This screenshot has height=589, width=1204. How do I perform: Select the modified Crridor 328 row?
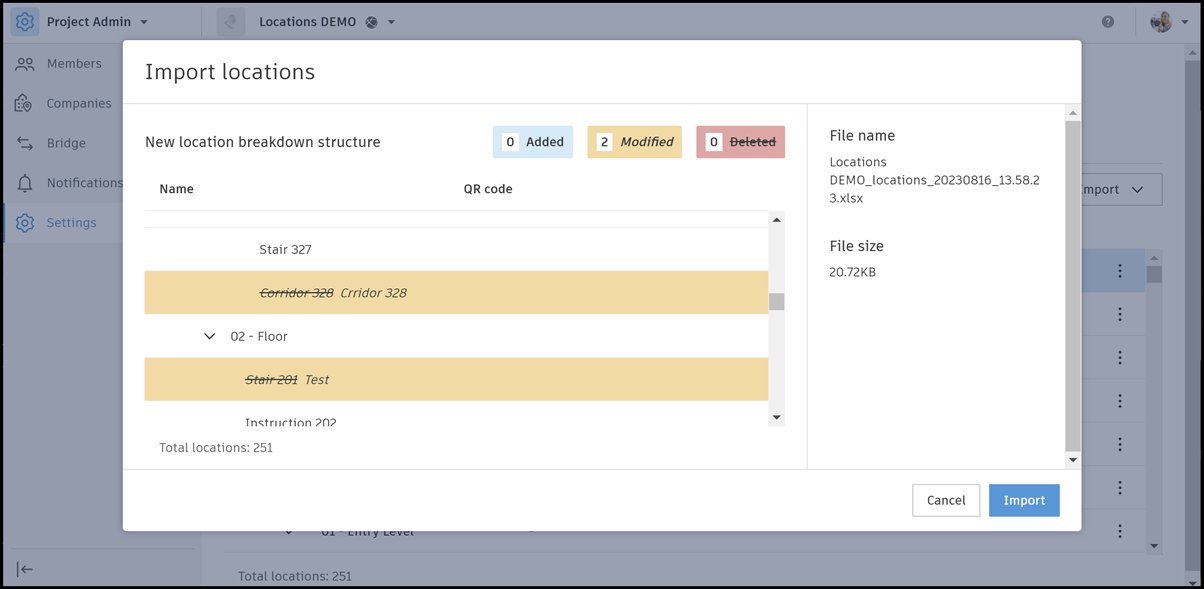pyautogui.click(x=456, y=293)
